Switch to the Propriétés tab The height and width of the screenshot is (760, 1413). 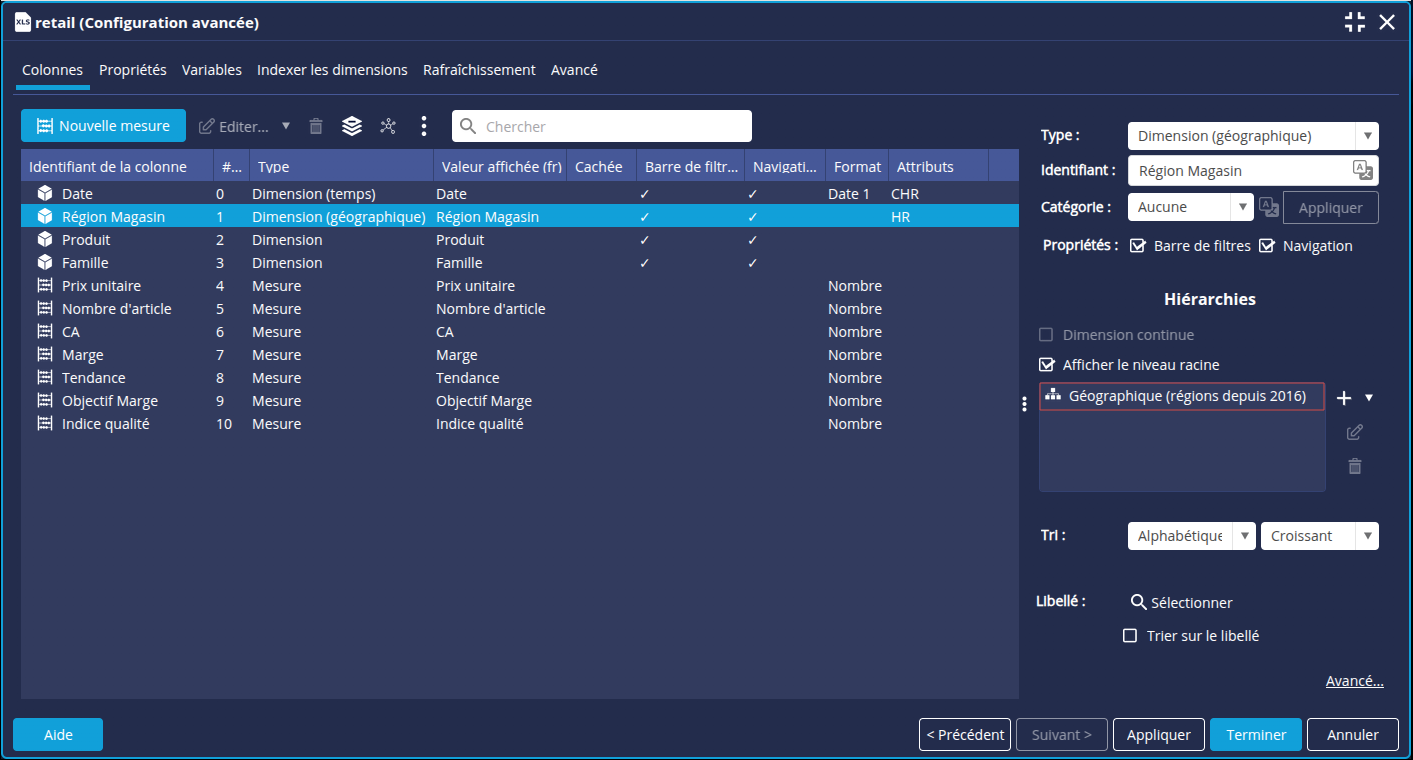pos(132,70)
